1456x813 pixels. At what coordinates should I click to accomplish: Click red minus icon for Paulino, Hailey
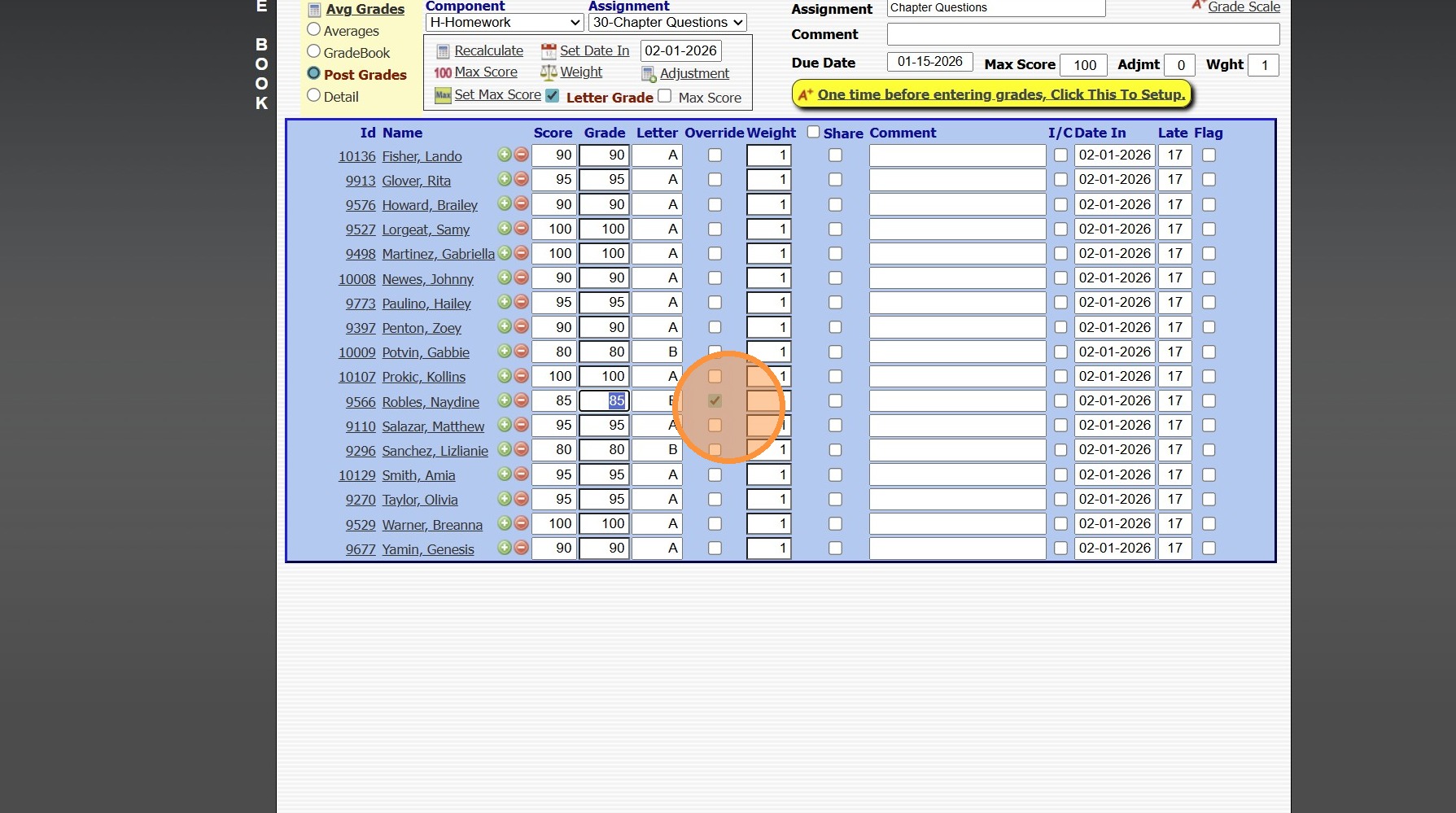pos(521,302)
